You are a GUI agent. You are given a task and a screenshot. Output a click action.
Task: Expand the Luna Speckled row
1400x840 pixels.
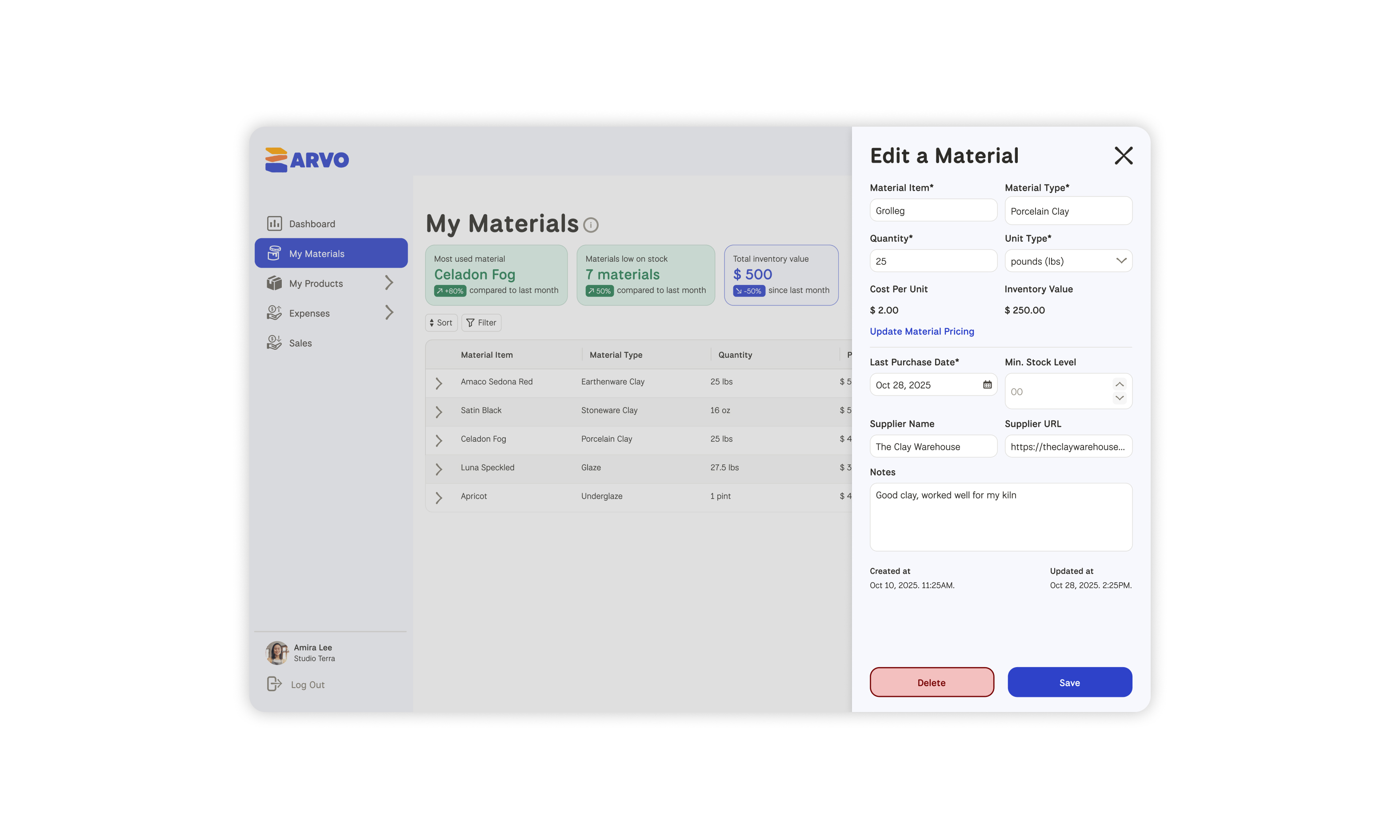439,469
